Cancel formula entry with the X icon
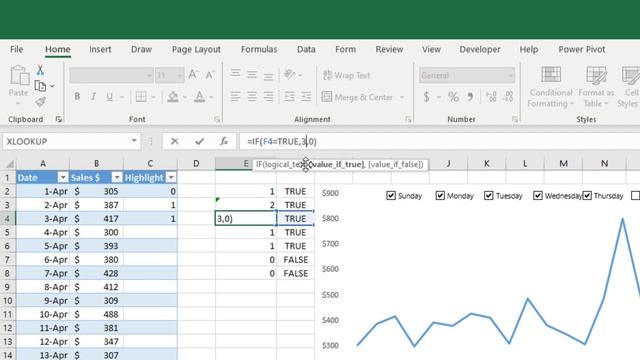This screenshot has height=360, width=640. click(x=175, y=141)
